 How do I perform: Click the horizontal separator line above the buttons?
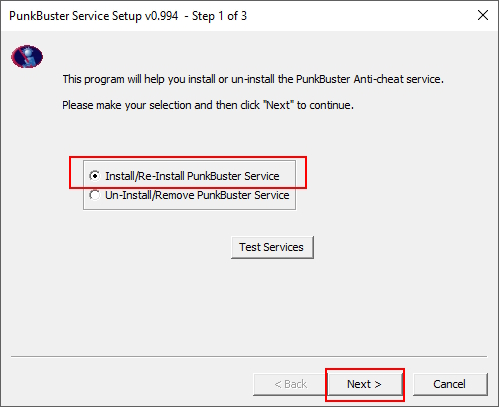tap(249, 356)
